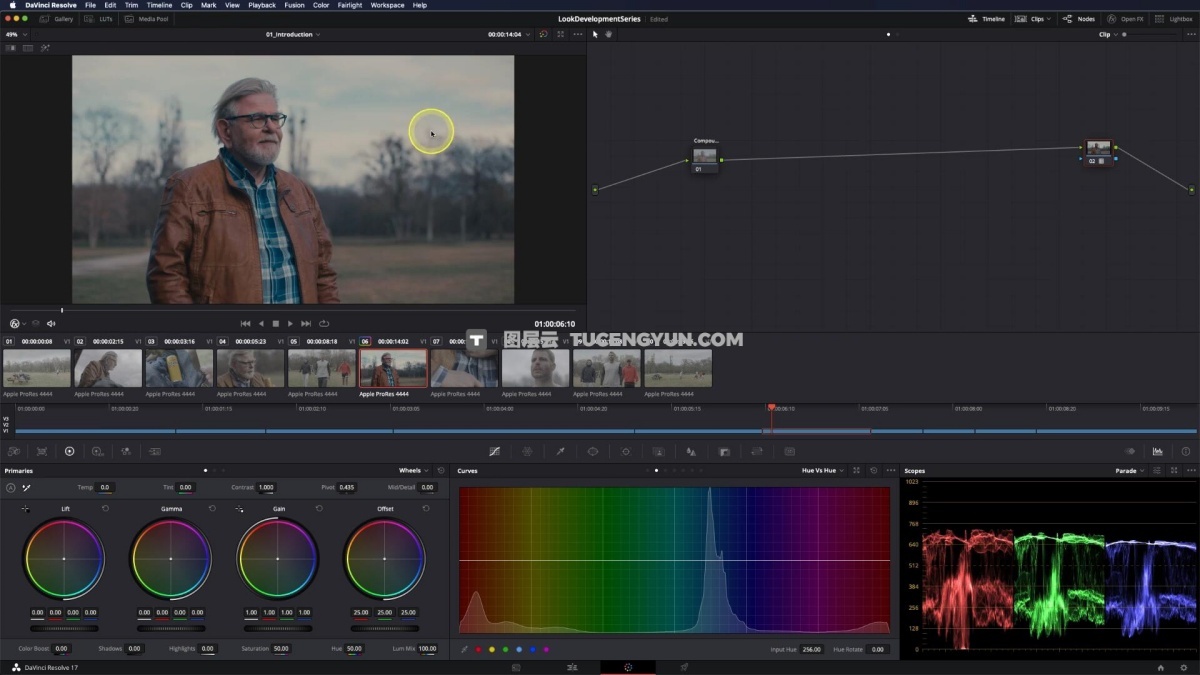1200x675 pixels.
Task: Reset the Lift color wheel
Action: 105,509
